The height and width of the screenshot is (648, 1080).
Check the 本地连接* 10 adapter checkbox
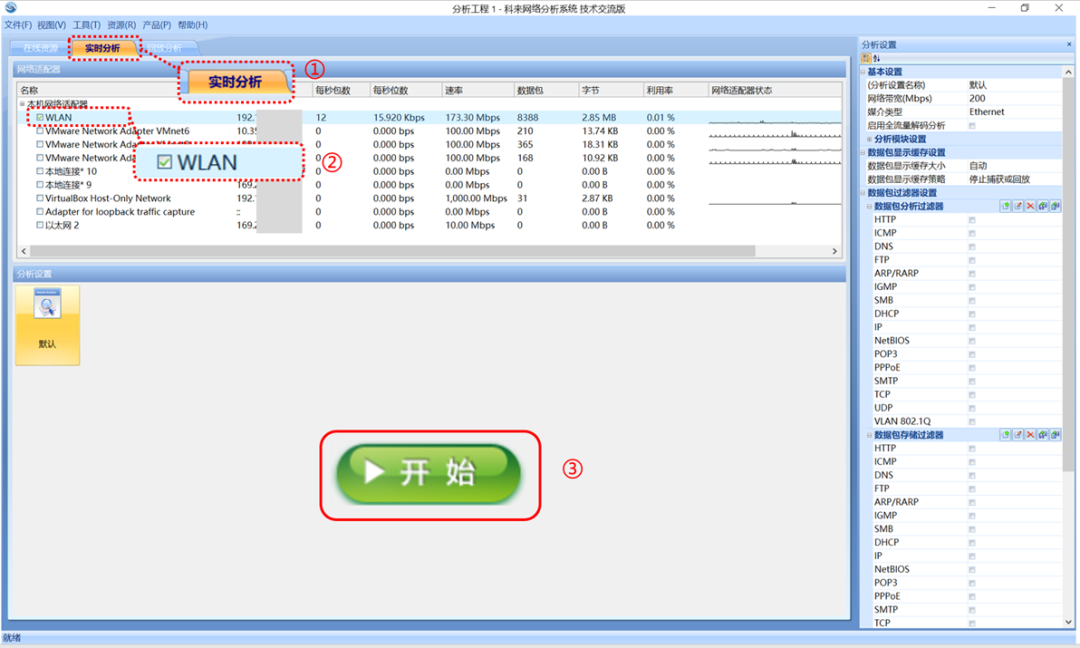pos(40,171)
